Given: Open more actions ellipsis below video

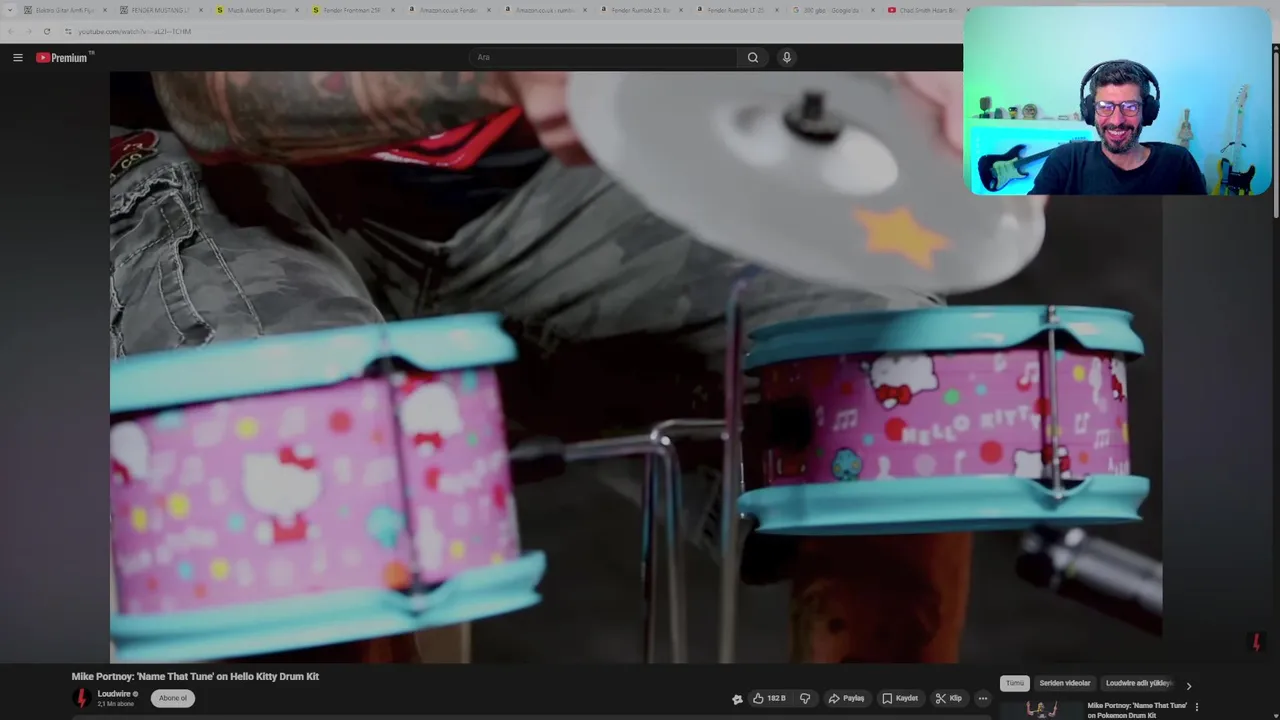Looking at the screenshot, I should coord(983,698).
